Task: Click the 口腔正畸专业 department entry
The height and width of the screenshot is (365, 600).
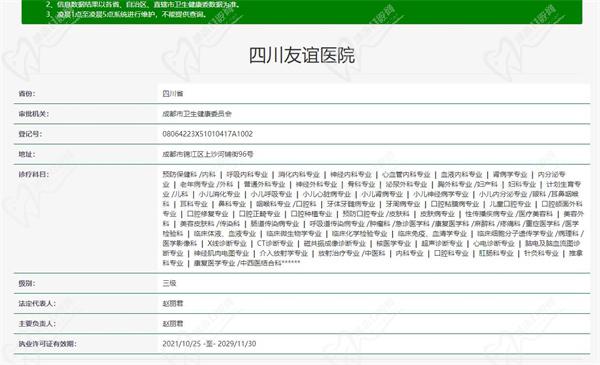Action: (259, 214)
